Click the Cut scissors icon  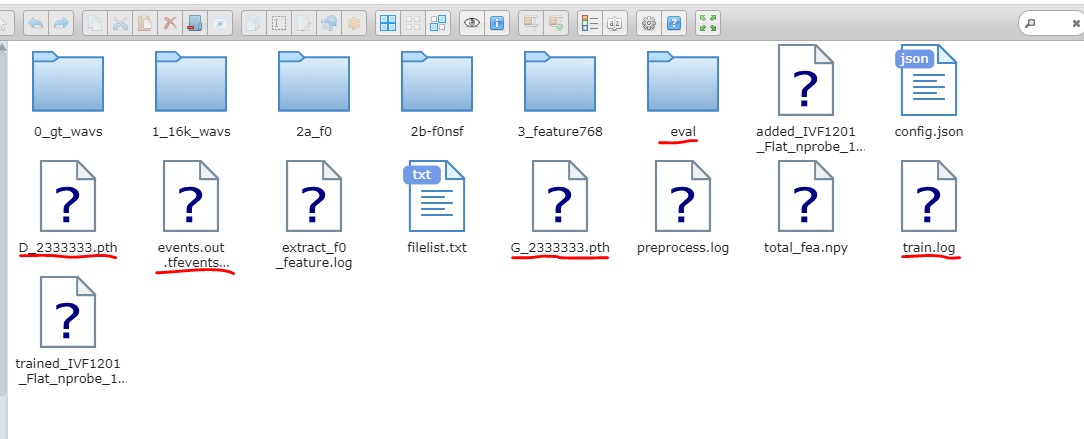(120, 24)
